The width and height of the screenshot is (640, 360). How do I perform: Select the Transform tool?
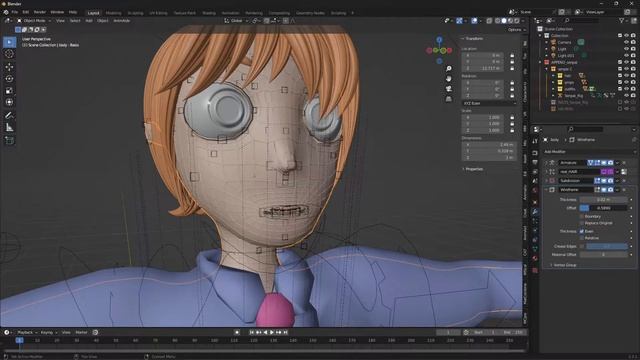[x=9, y=102]
